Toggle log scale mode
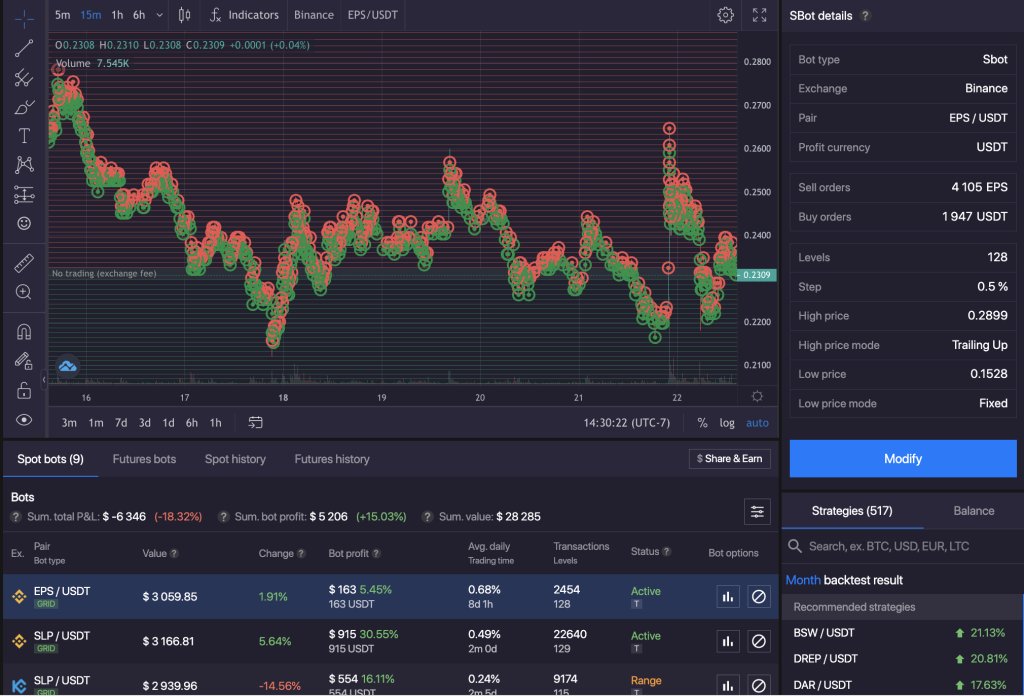Viewport: 1024px width, 697px height. point(727,423)
